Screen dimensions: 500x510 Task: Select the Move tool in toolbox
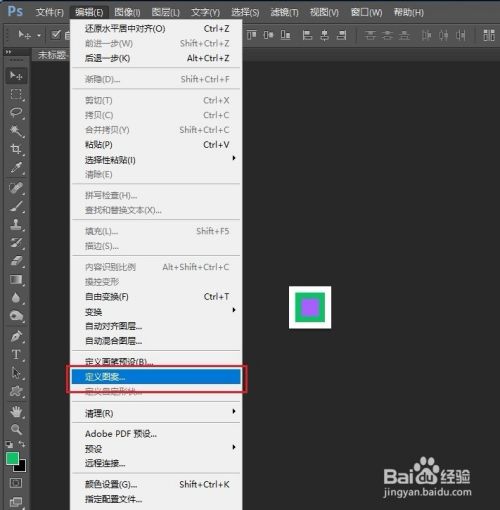(x=16, y=76)
